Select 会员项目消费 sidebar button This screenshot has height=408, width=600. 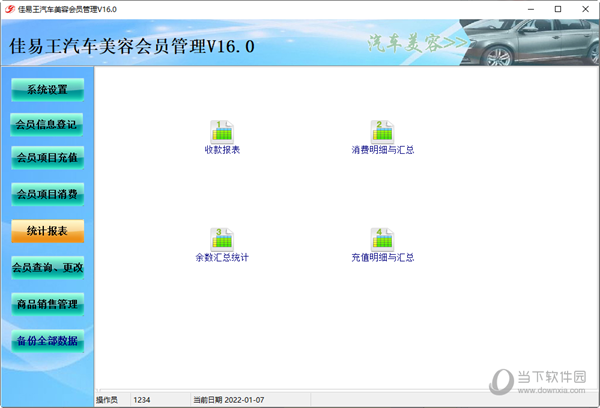click(47, 194)
